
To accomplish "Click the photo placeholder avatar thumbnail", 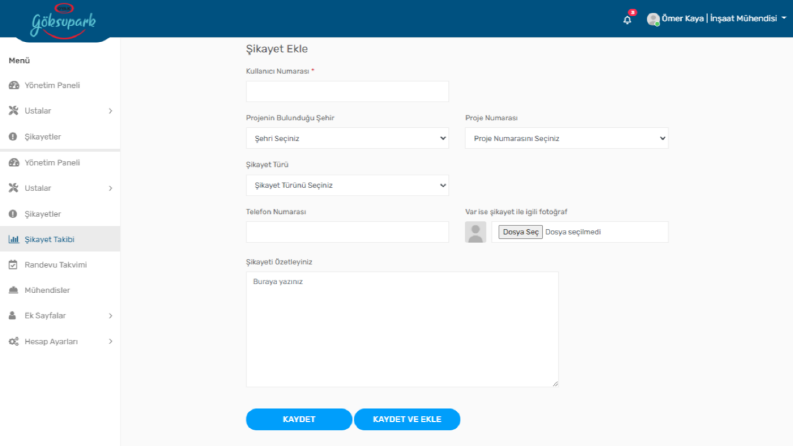I will pyautogui.click(x=475, y=232).
